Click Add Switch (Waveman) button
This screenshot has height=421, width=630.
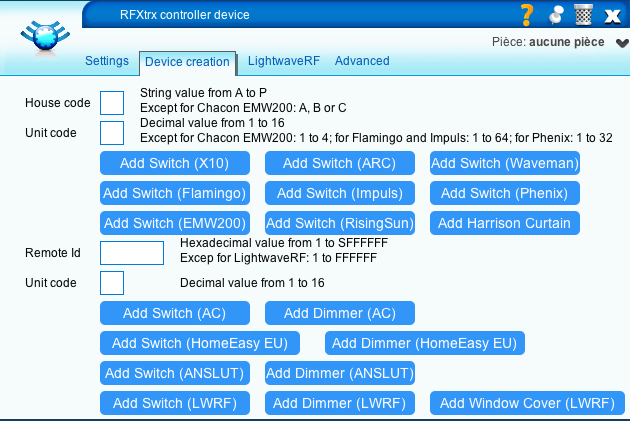(505, 163)
